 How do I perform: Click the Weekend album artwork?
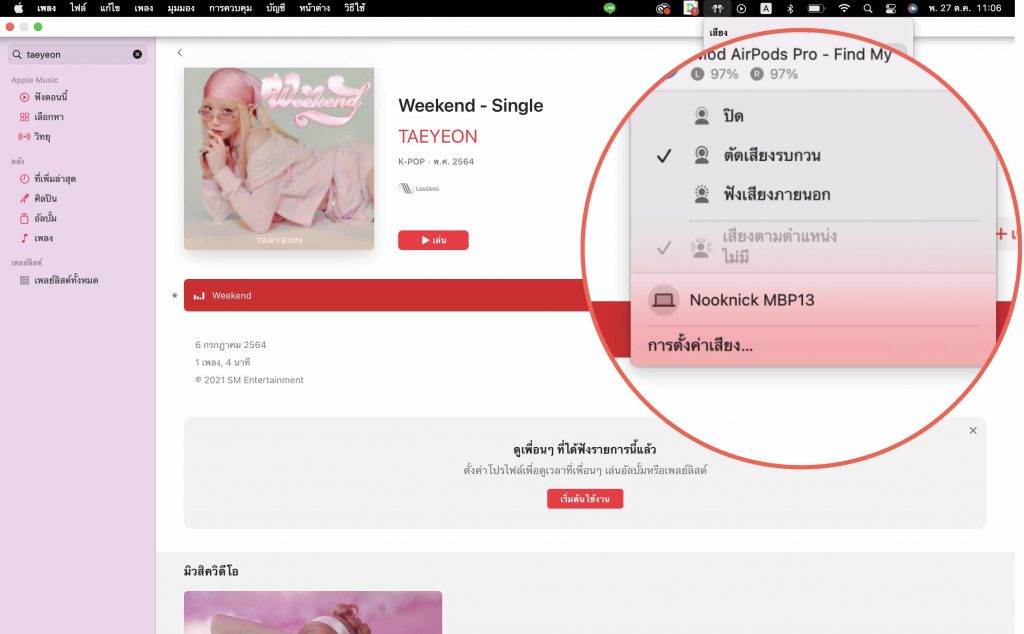point(278,160)
